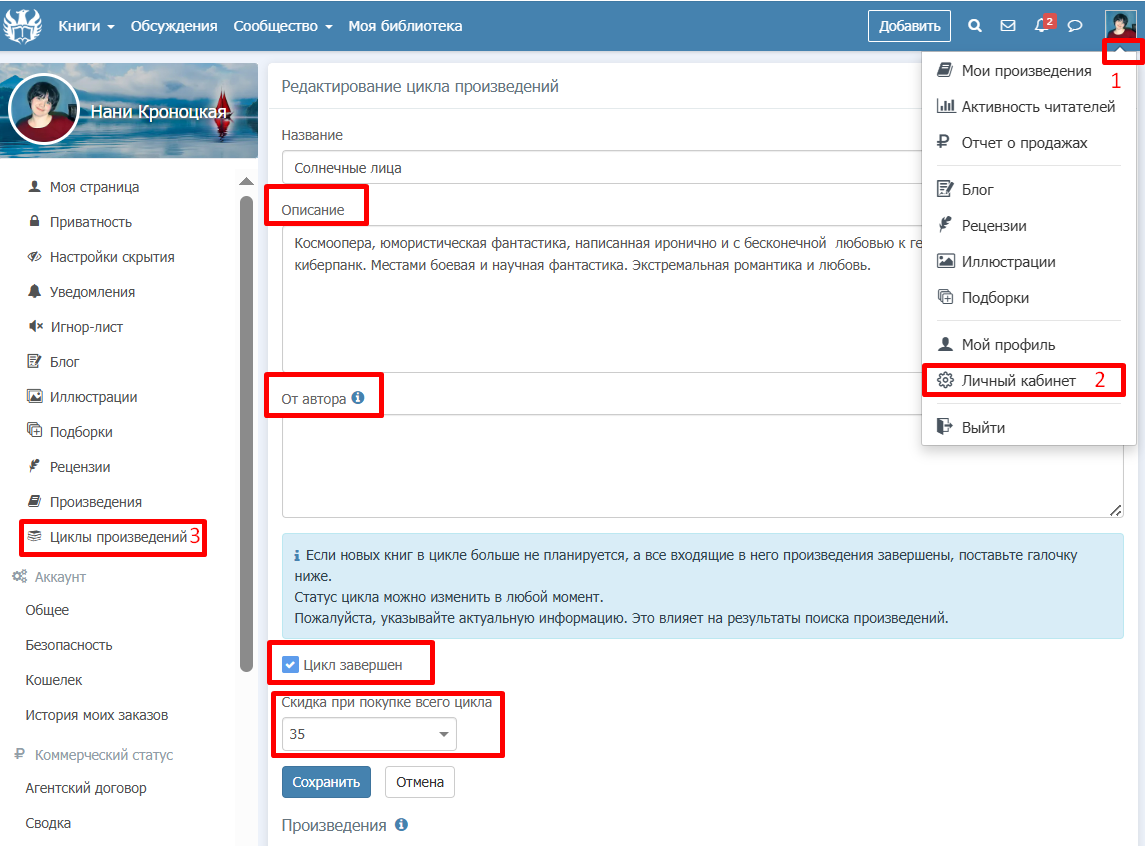Click the info icon next to От автора

[x=358, y=398]
